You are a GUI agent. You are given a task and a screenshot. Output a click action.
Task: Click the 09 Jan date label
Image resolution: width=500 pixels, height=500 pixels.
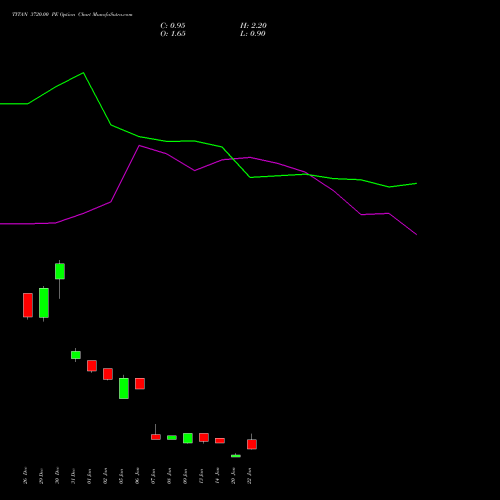185,475
